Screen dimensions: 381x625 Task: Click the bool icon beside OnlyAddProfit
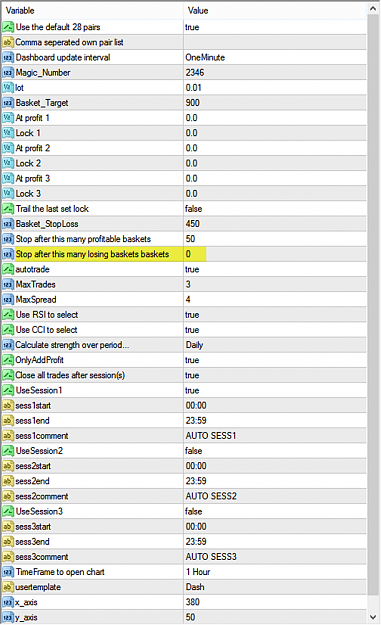point(8,360)
